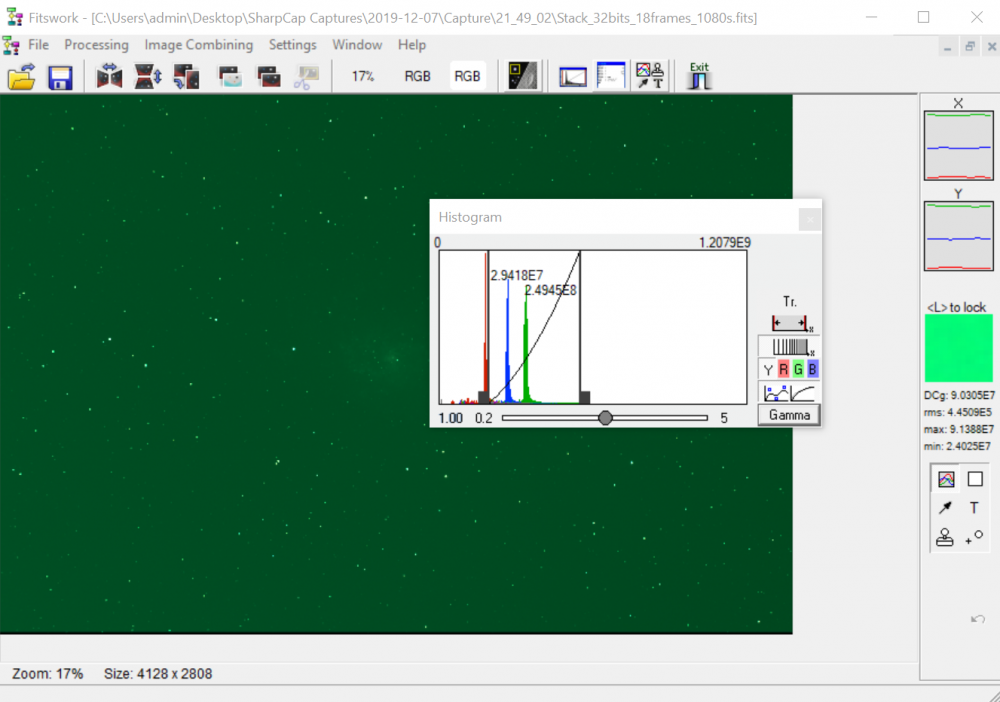Viewport: 1000px width, 702px height.
Task: Toggle the green G channel in Histogram
Action: pos(798,370)
